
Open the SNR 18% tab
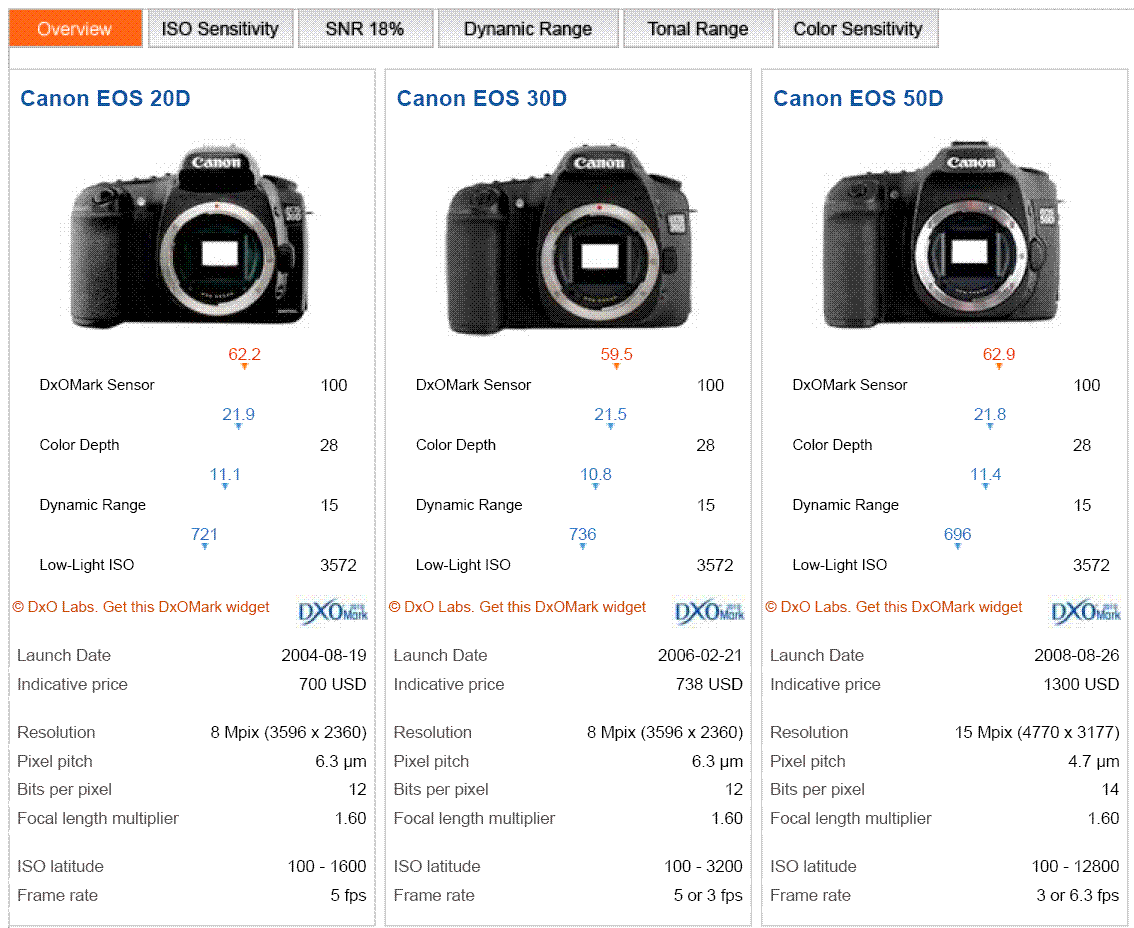(x=365, y=29)
